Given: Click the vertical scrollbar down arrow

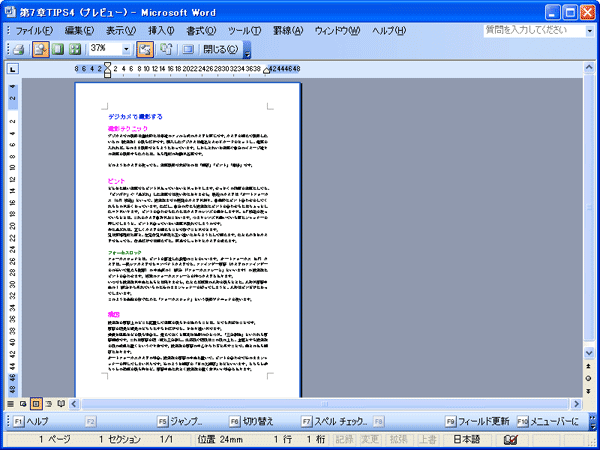Looking at the screenshot, I should [589, 352].
